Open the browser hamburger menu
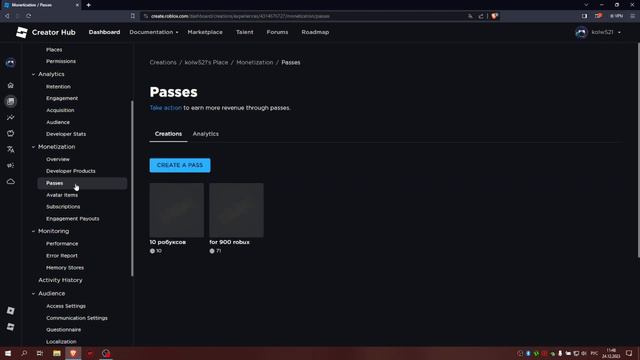This screenshot has height=360, width=640. (x=633, y=16)
